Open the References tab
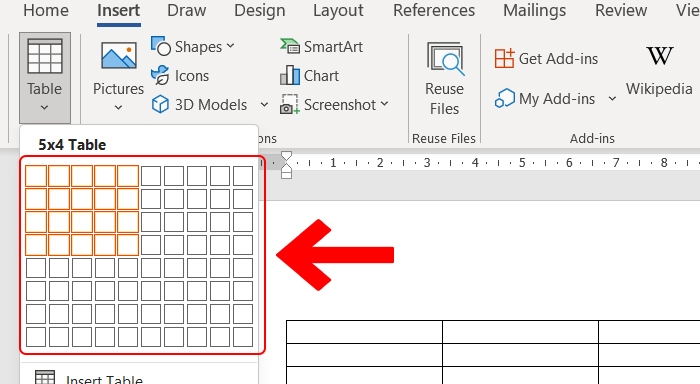Viewport: 700px width, 384px height. pyautogui.click(x=434, y=10)
